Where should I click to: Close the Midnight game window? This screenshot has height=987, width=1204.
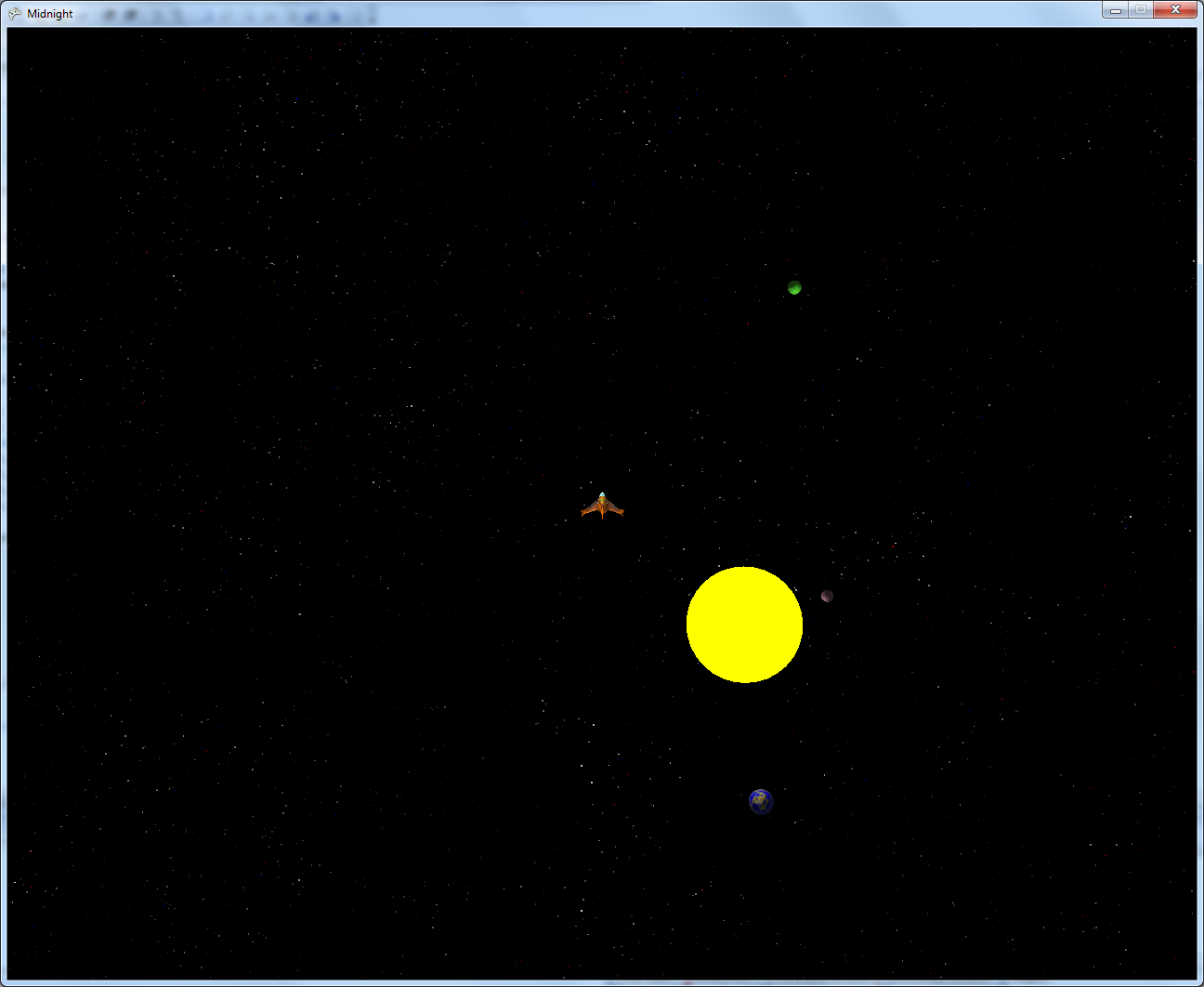(1175, 10)
